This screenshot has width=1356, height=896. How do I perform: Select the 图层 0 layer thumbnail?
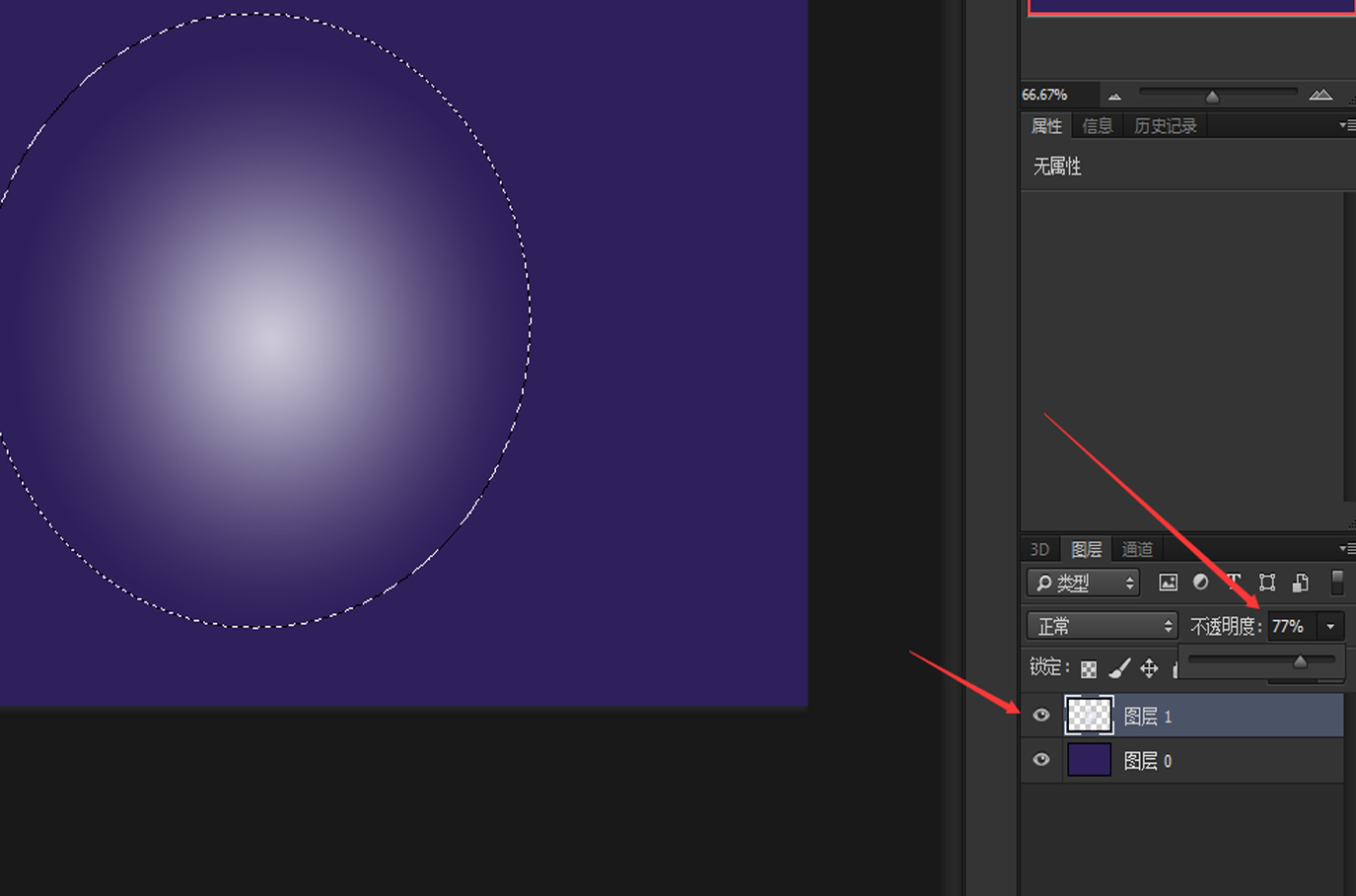[1089, 760]
